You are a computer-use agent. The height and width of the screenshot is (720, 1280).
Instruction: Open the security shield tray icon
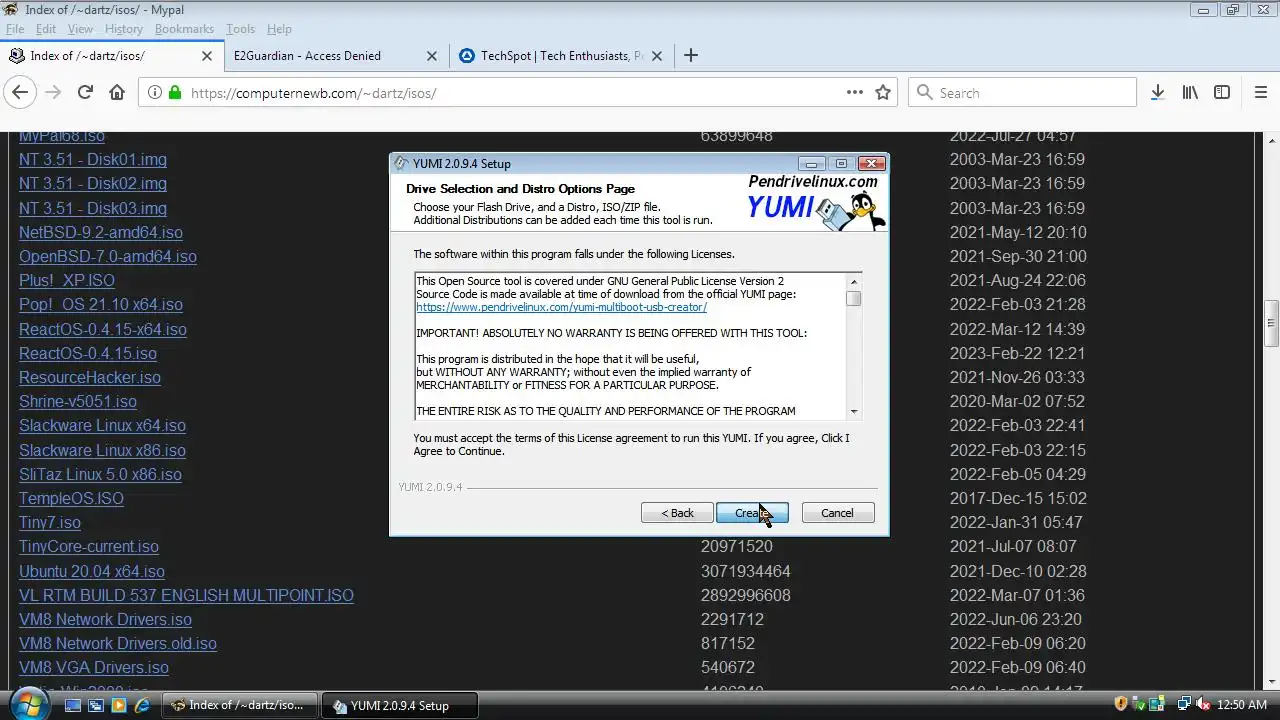click(1121, 704)
